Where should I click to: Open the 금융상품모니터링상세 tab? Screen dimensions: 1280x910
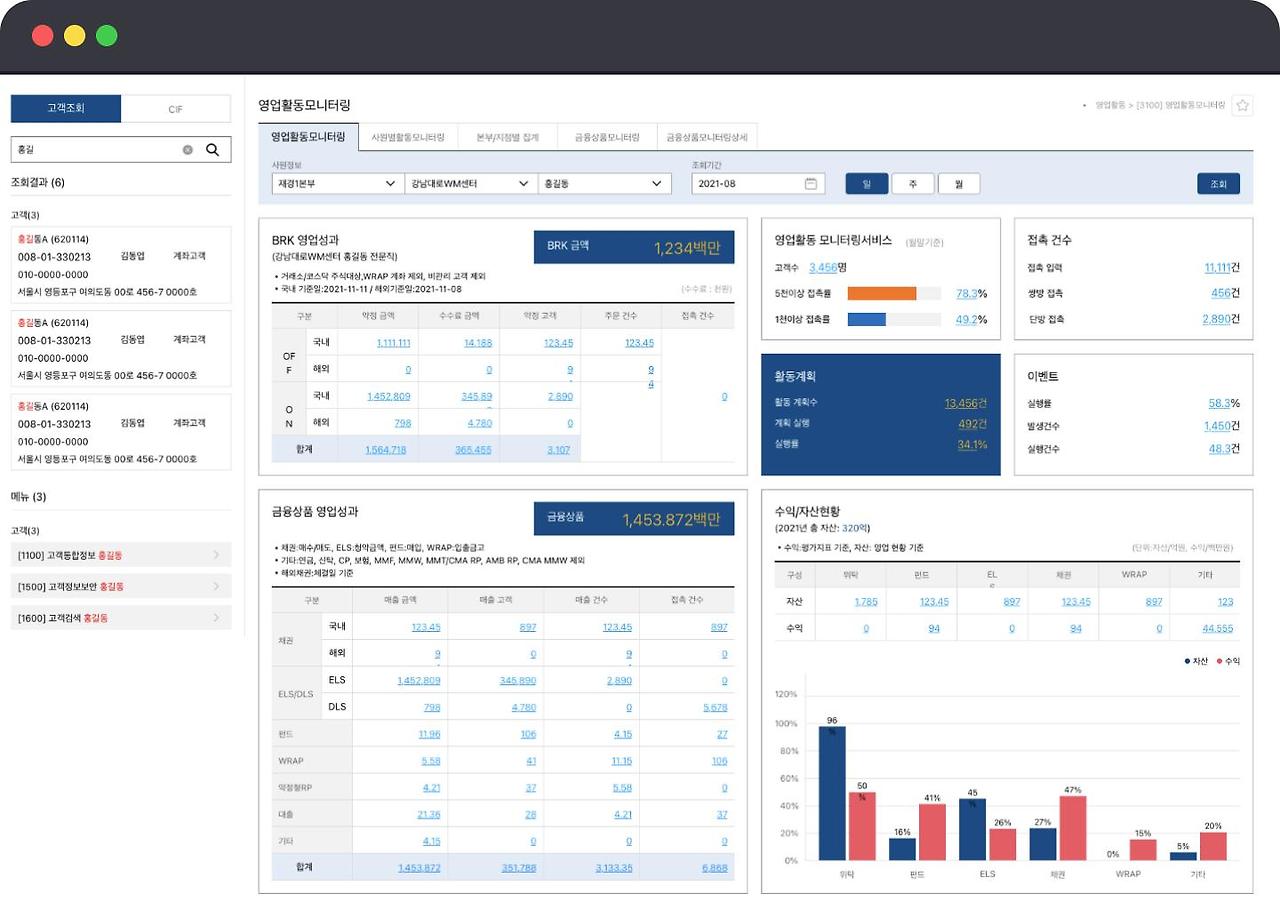pos(707,137)
